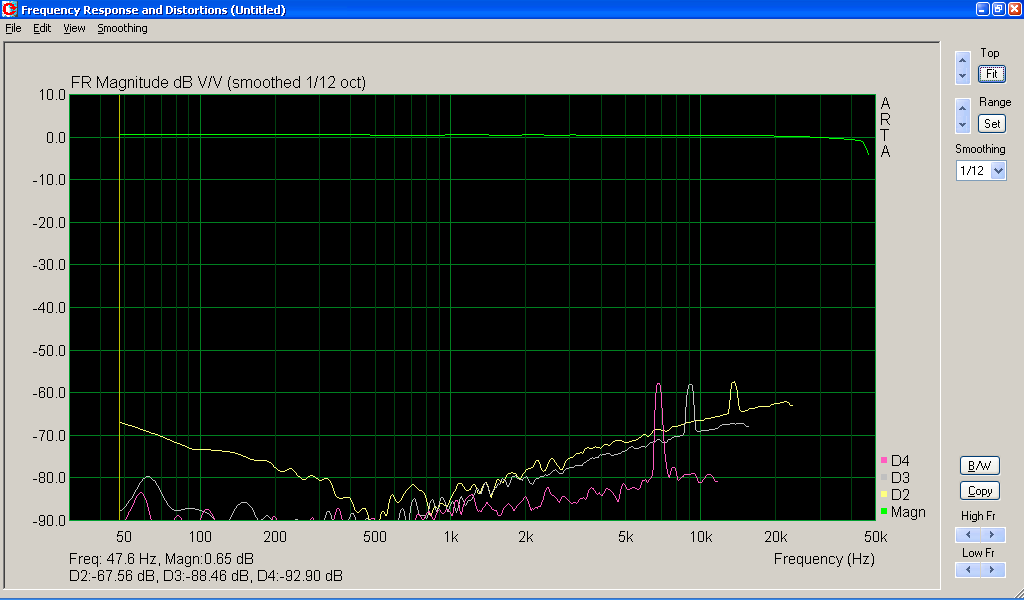The image size is (1024, 600).
Task: Click the gray D3 legend swatch
Action: coord(884,478)
